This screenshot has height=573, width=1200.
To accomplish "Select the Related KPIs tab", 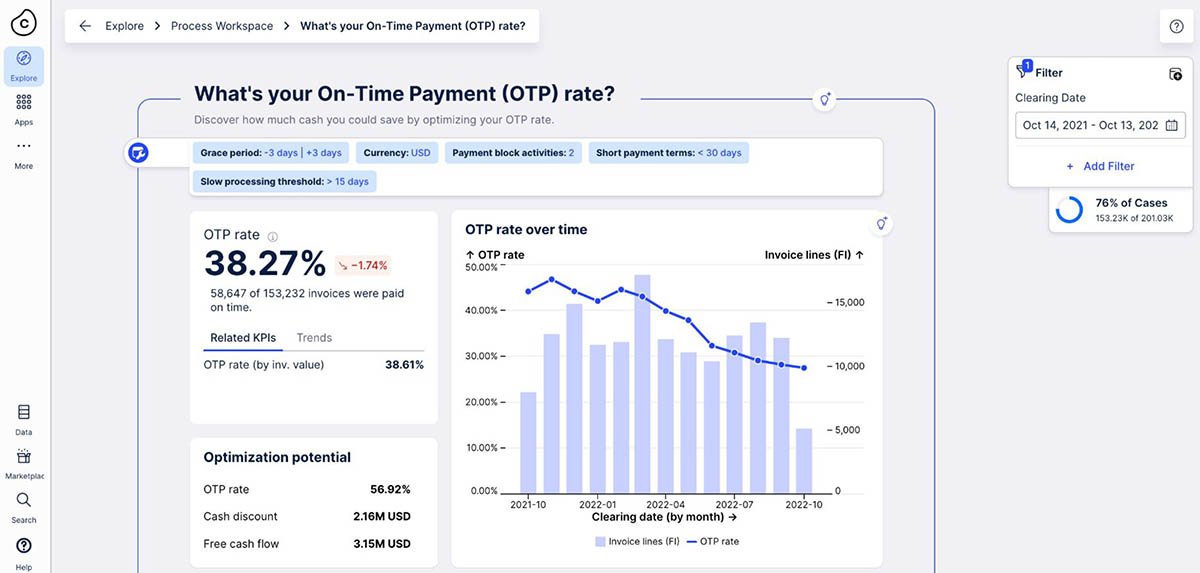I will click(x=243, y=338).
